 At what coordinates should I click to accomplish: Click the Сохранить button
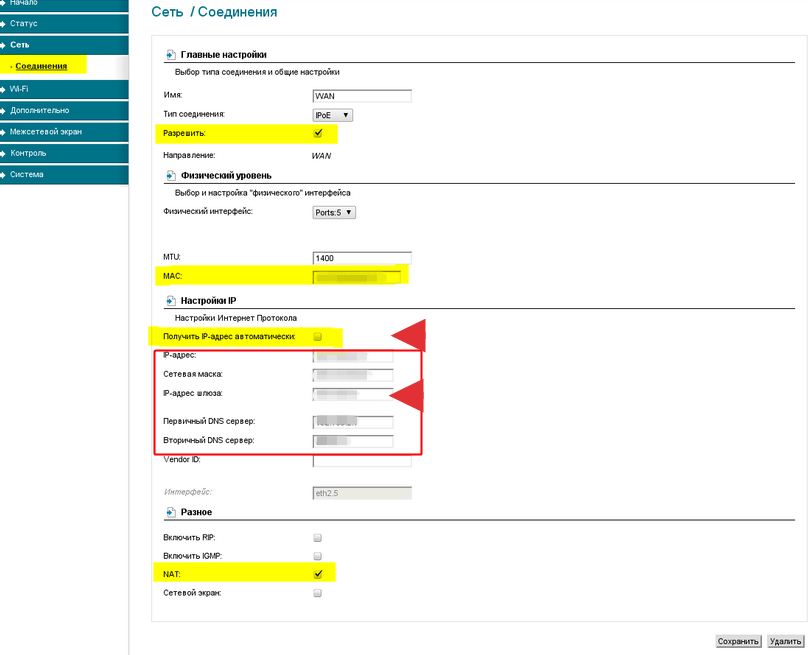point(738,641)
